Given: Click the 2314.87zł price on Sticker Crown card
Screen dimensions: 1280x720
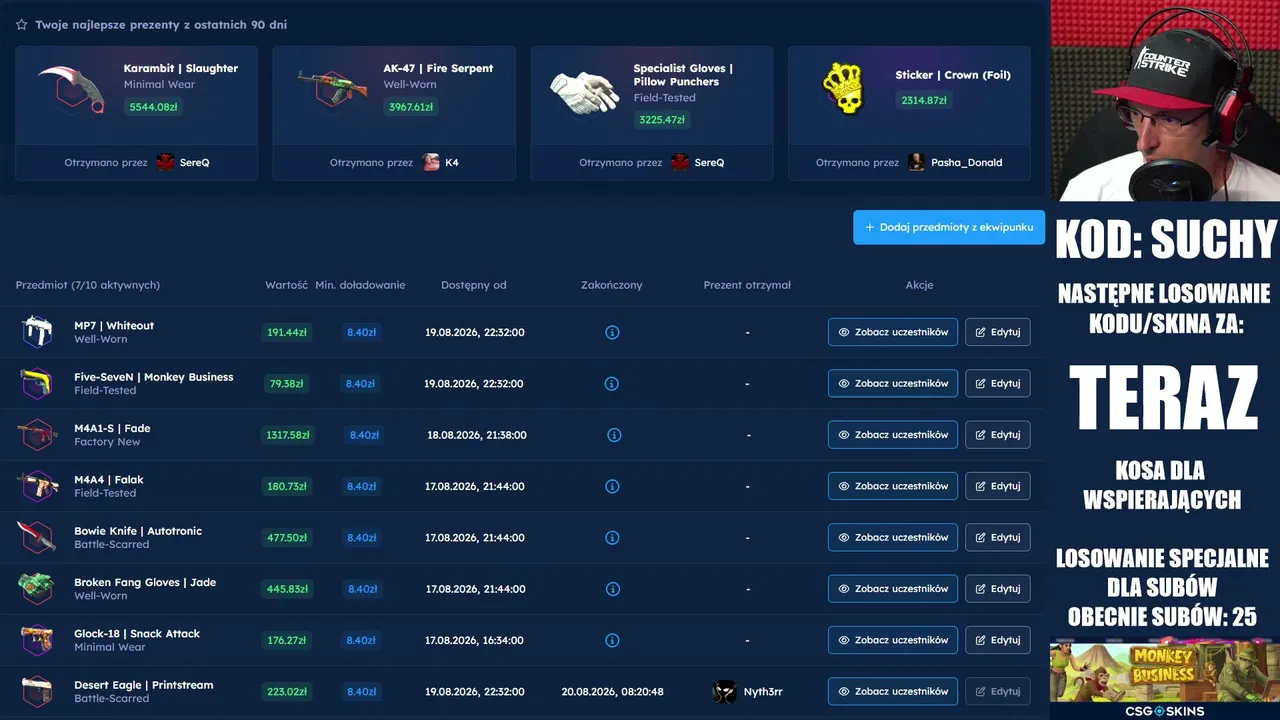Looking at the screenshot, I should click(x=923, y=100).
